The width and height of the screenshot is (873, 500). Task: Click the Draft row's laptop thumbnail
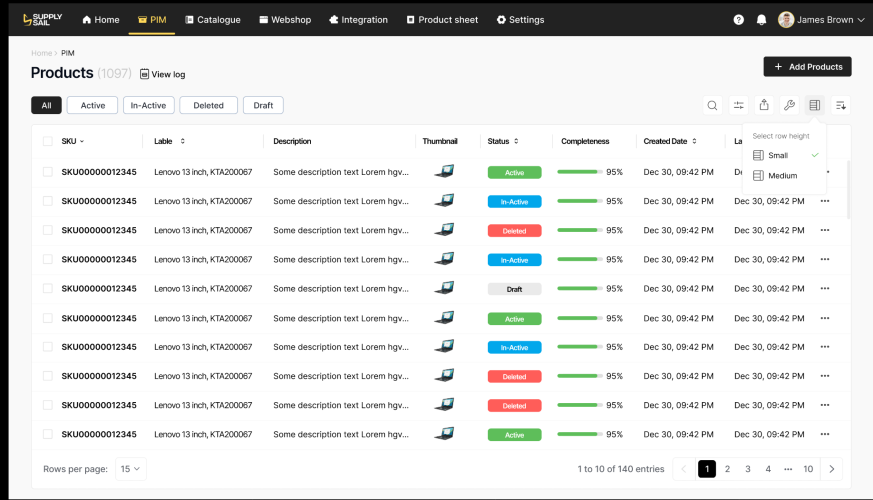(444, 288)
